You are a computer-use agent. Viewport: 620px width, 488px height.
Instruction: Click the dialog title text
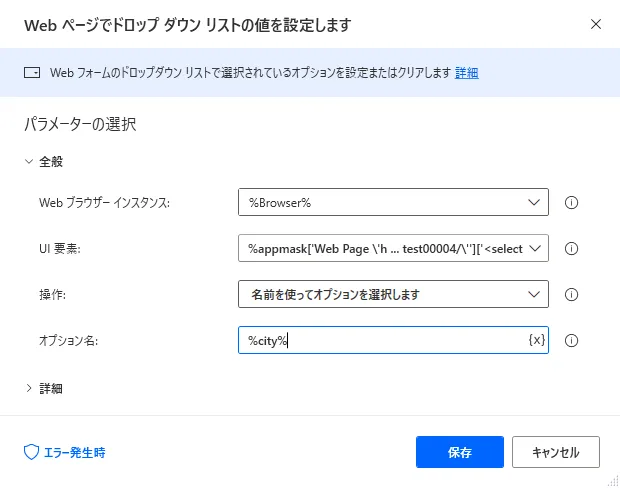(187, 23)
